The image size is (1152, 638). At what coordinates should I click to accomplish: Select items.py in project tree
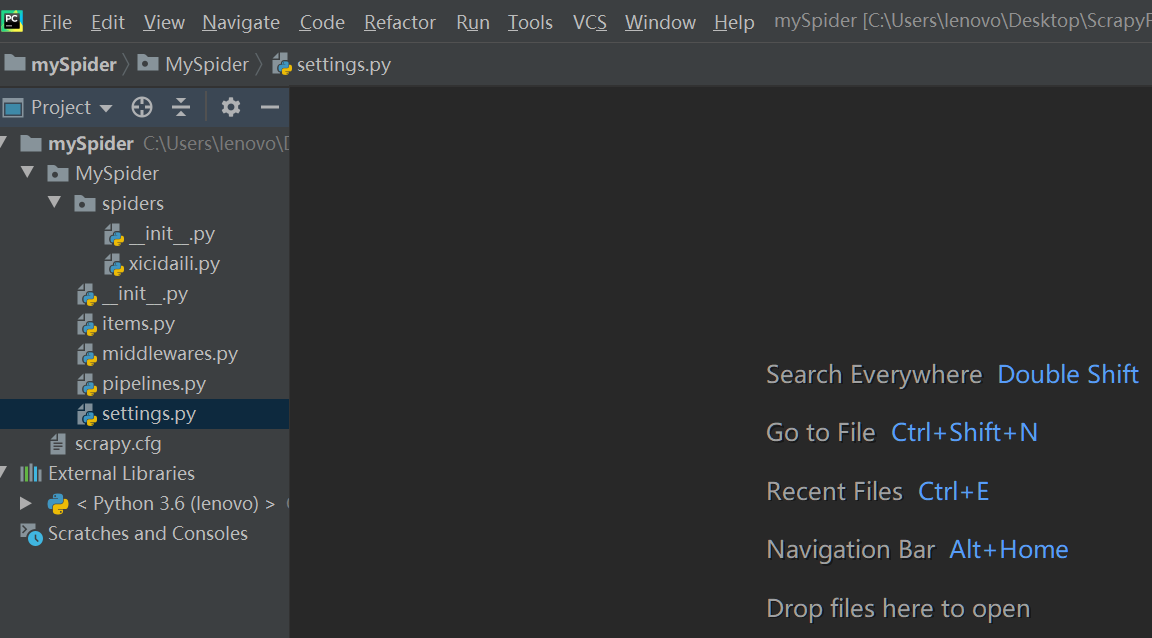(x=138, y=324)
